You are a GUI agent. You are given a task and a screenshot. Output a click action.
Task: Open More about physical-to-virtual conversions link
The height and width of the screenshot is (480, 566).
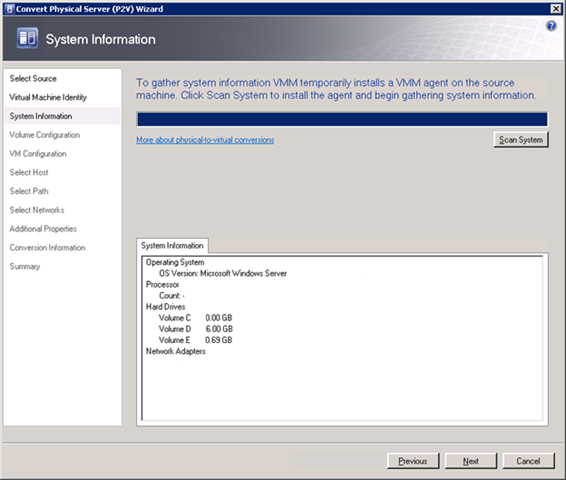(205, 140)
